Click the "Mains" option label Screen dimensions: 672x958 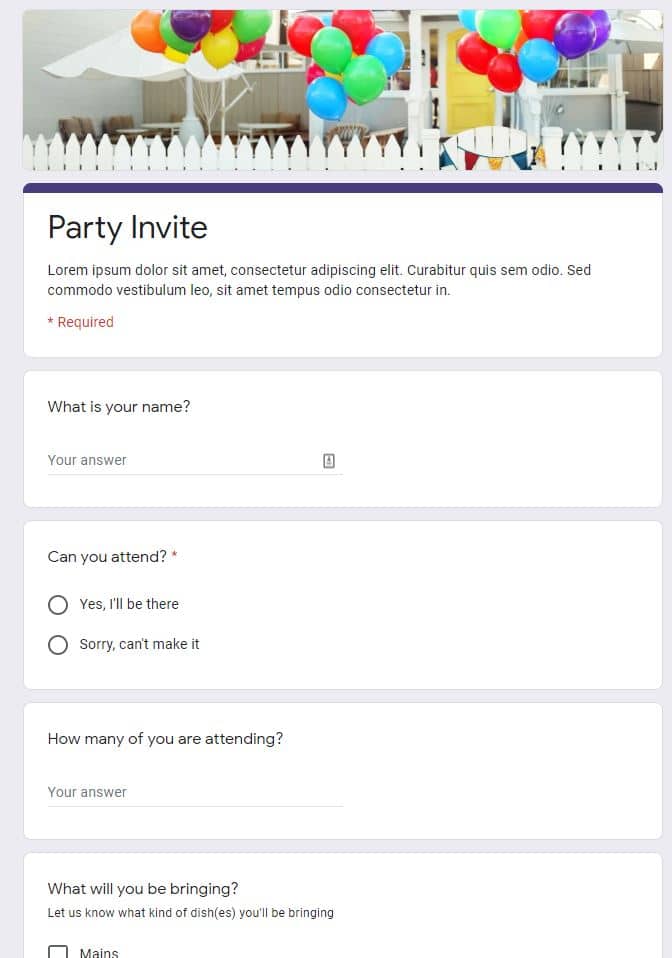tap(99, 952)
